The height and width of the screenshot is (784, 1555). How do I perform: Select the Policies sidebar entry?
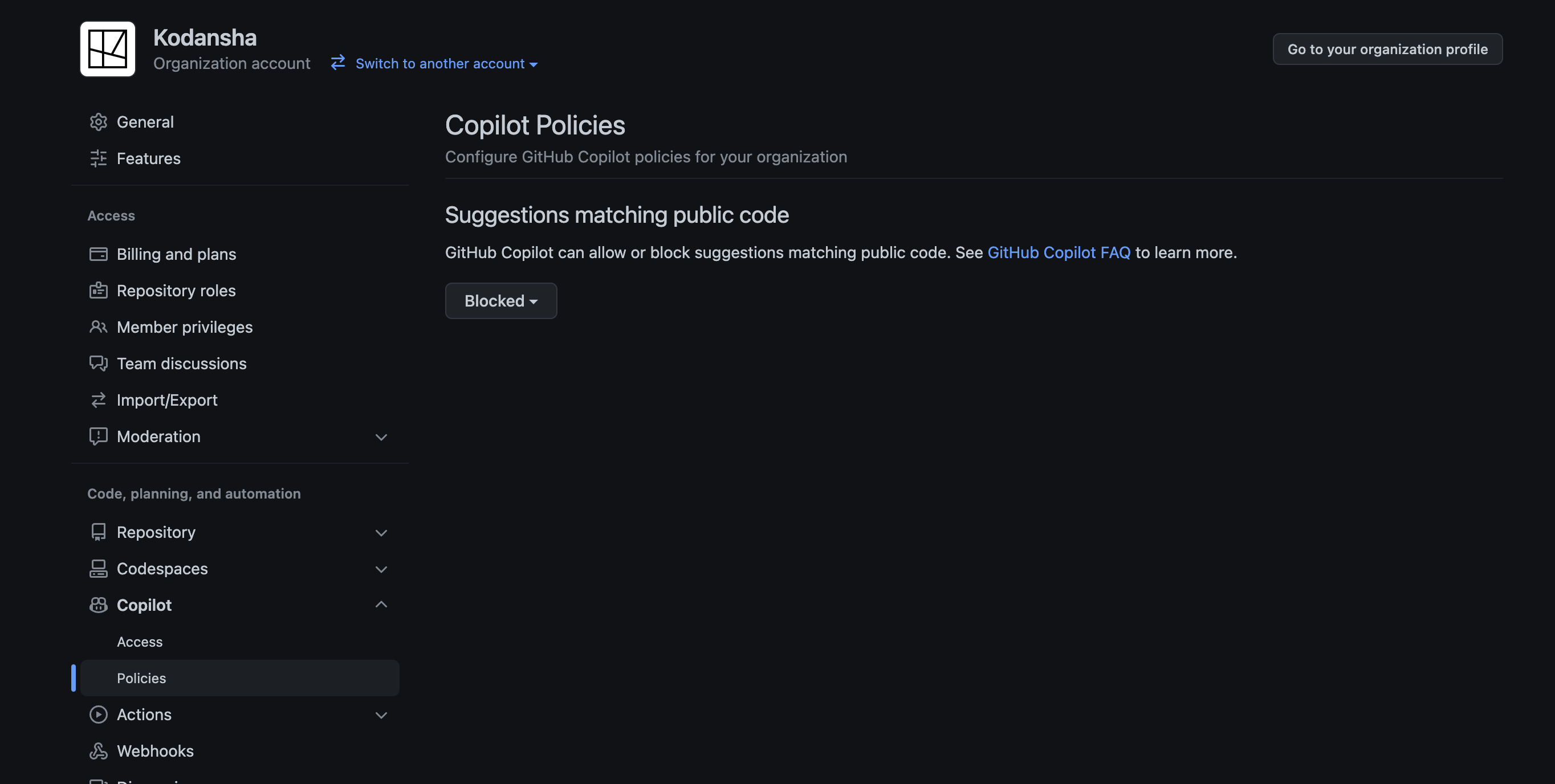(x=141, y=678)
